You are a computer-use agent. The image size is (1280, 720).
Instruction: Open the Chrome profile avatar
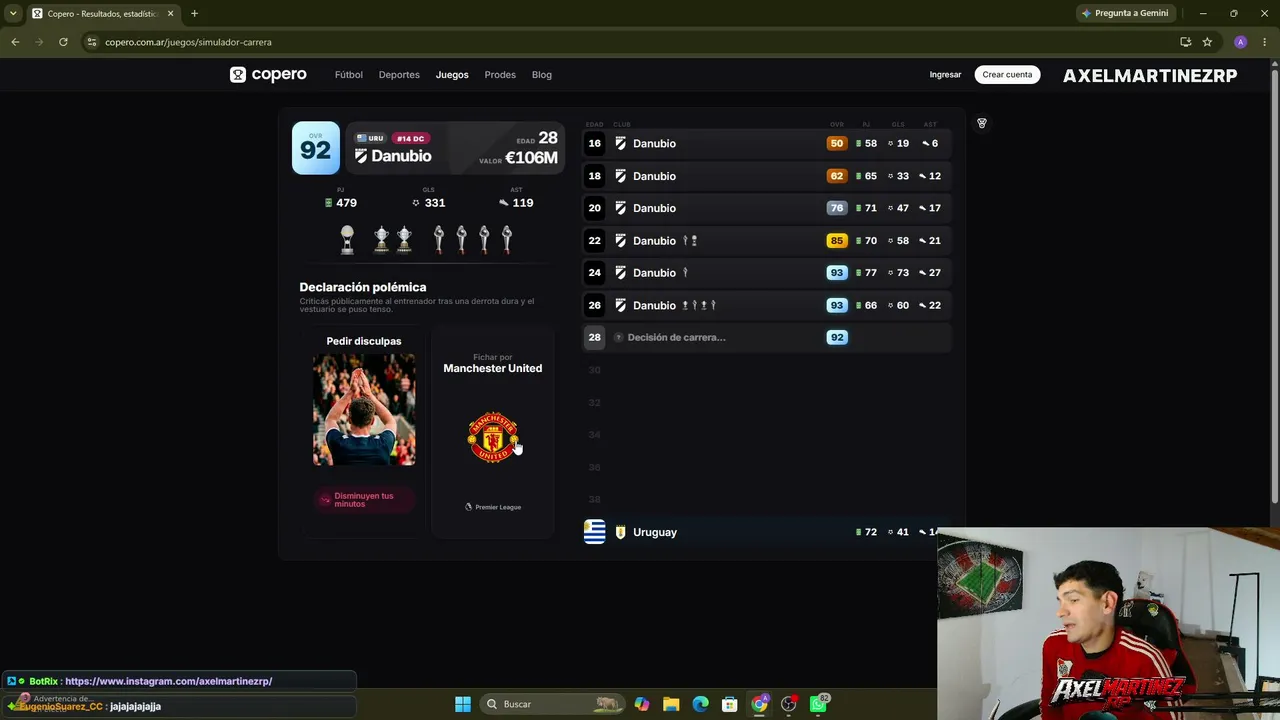click(1241, 42)
